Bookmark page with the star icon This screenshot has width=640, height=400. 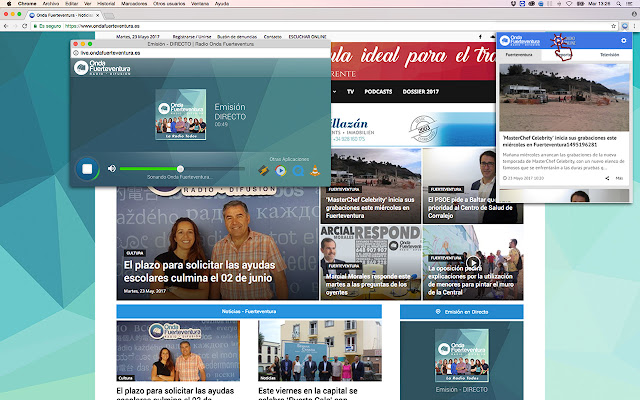(613, 26)
